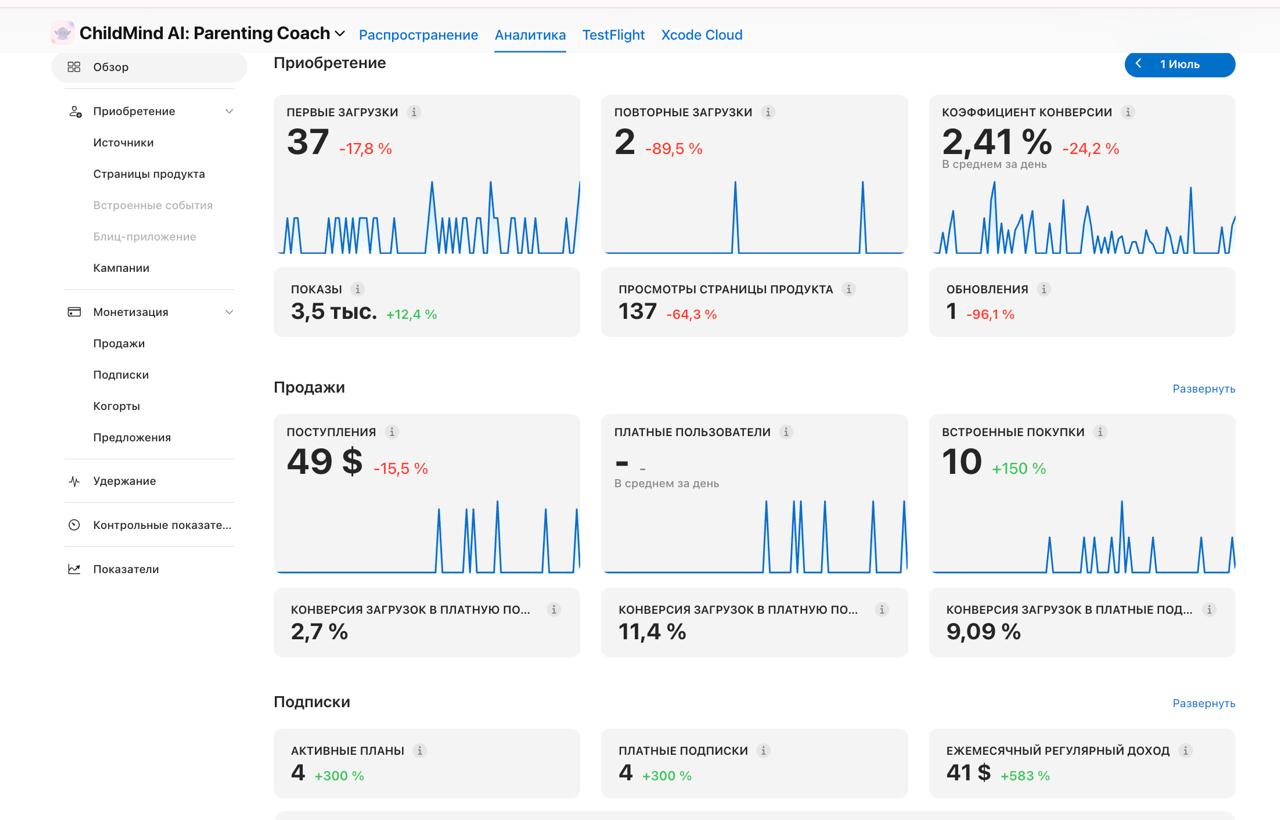Collapse the Монетизация sidebar section
Image resolution: width=1280 pixels, height=820 pixels.
coord(229,312)
